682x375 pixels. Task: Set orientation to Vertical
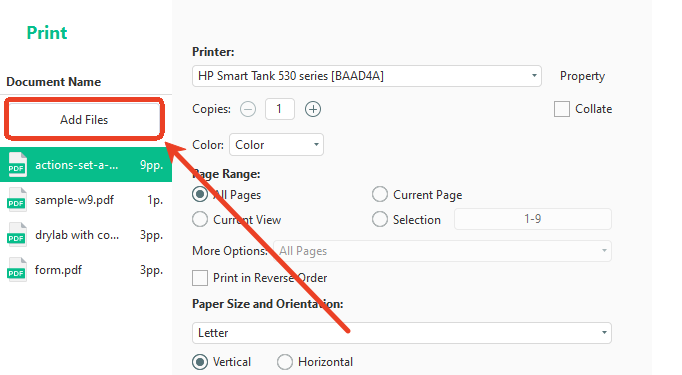click(x=200, y=362)
